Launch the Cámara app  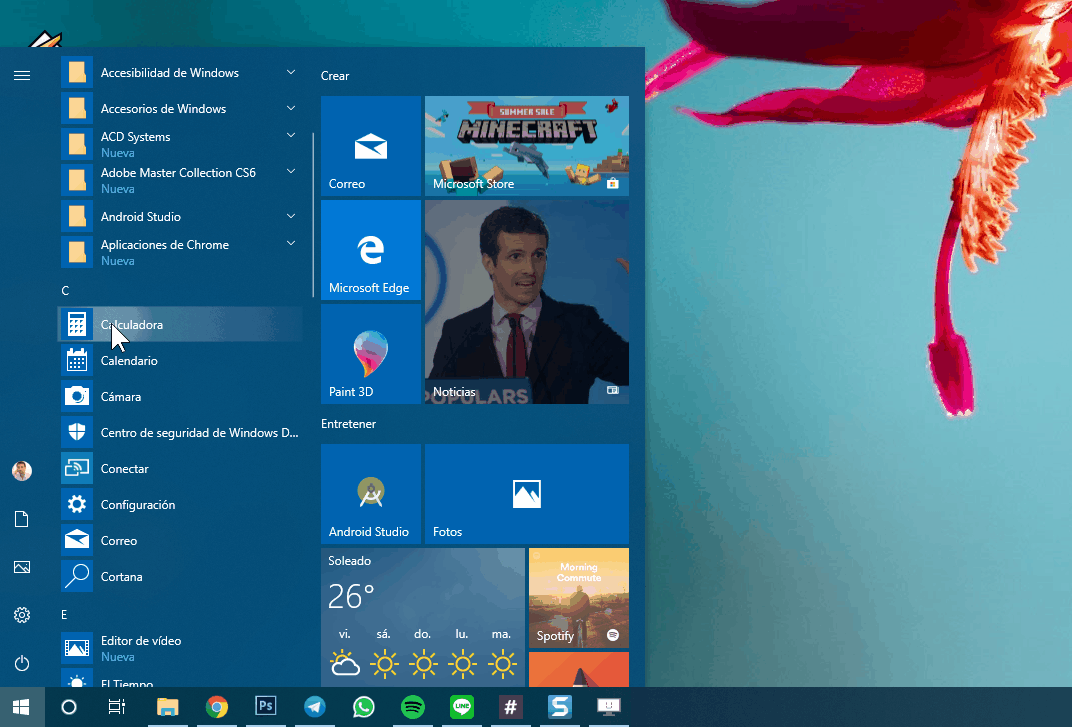click(180, 397)
